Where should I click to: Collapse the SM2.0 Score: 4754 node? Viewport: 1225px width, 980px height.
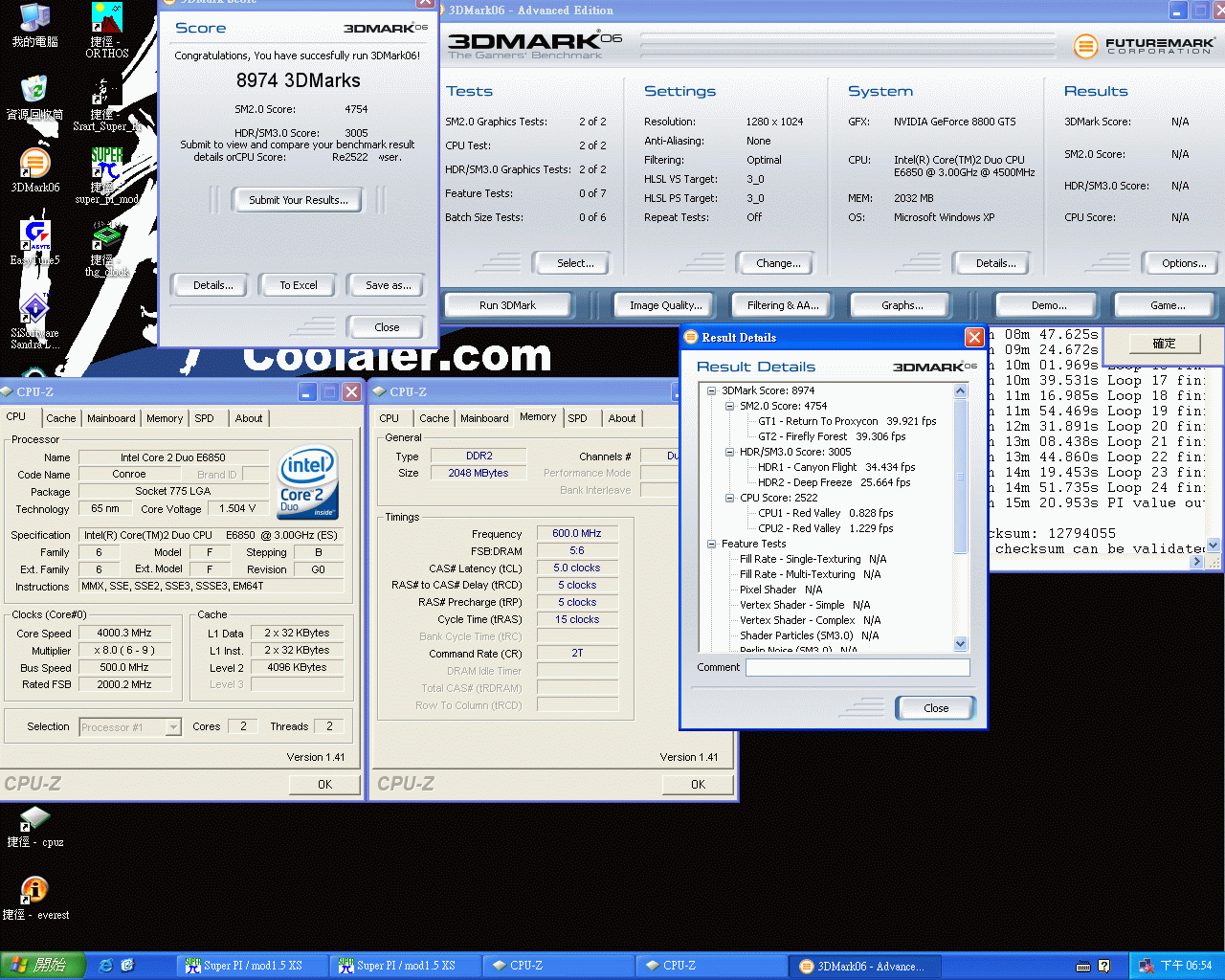tap(729, 406)
